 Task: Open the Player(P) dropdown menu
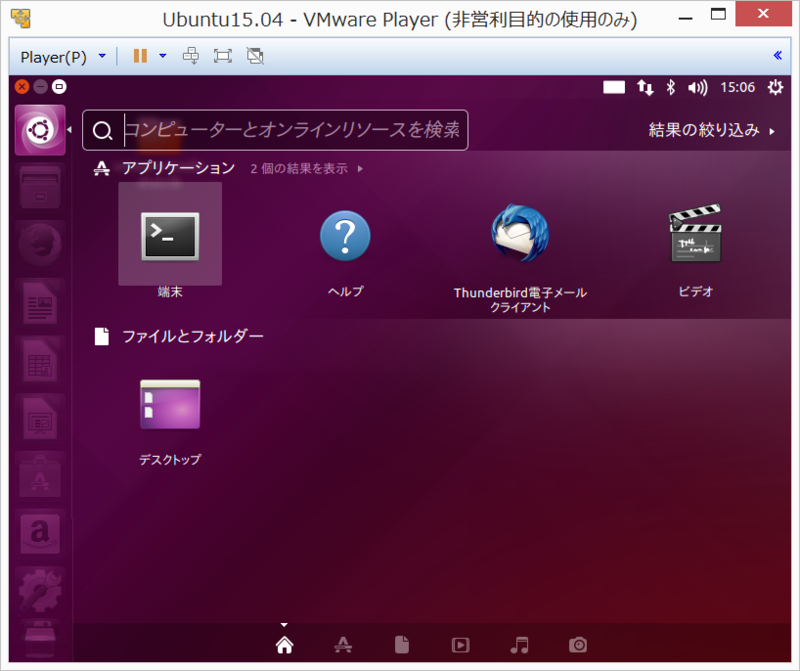pos(63,56)
